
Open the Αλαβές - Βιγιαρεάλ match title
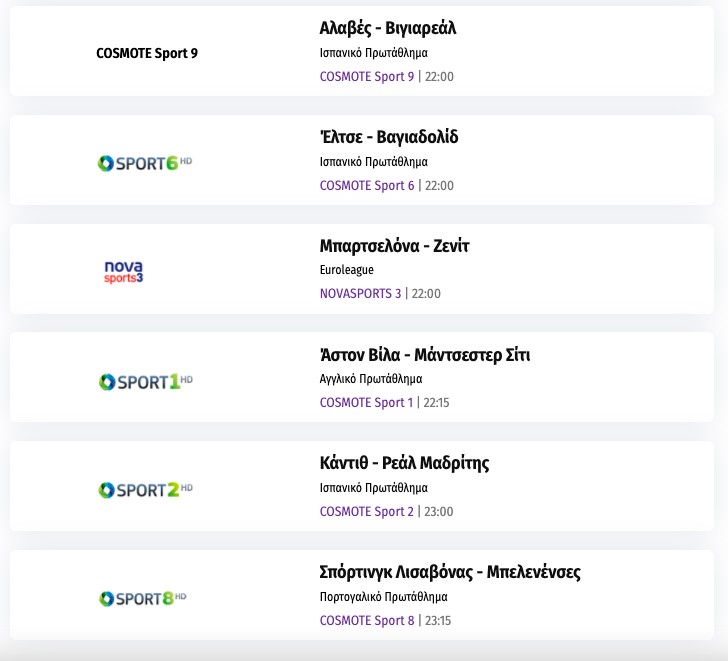click(x=388, y=28)
